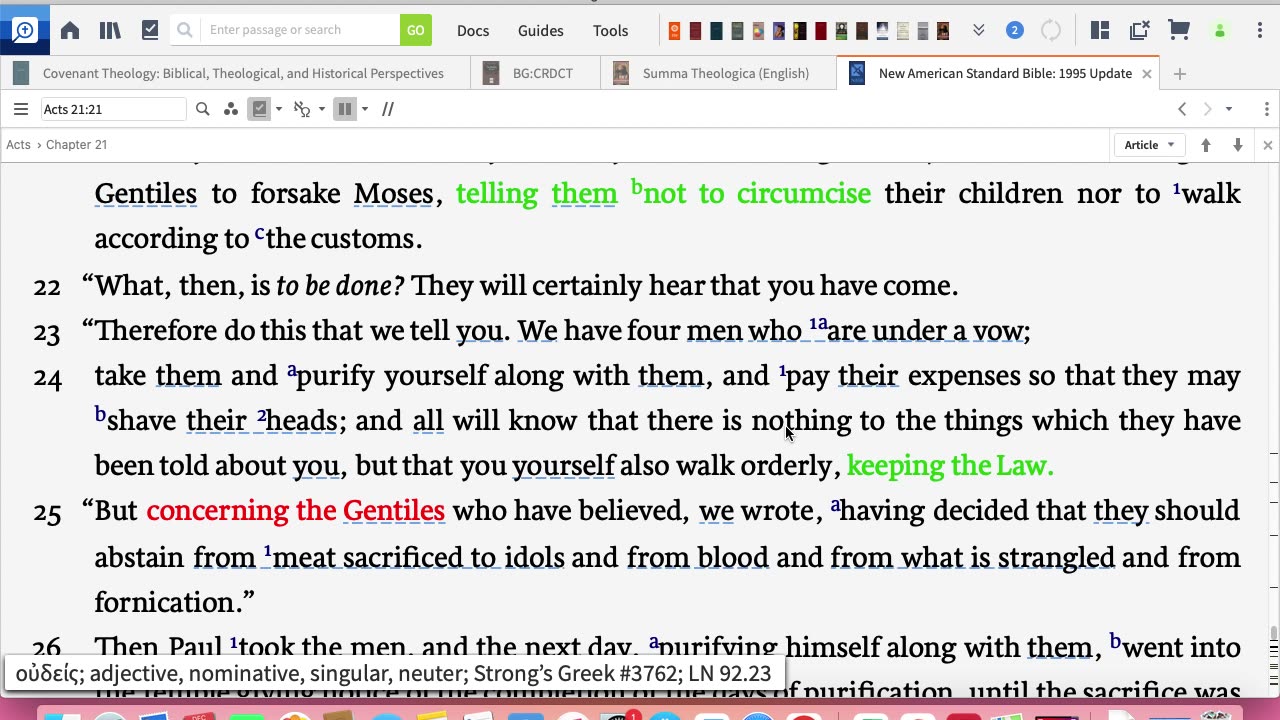The image size is (1280, 720).
Task: Open the Docs menu
Action: pos(473,31)
